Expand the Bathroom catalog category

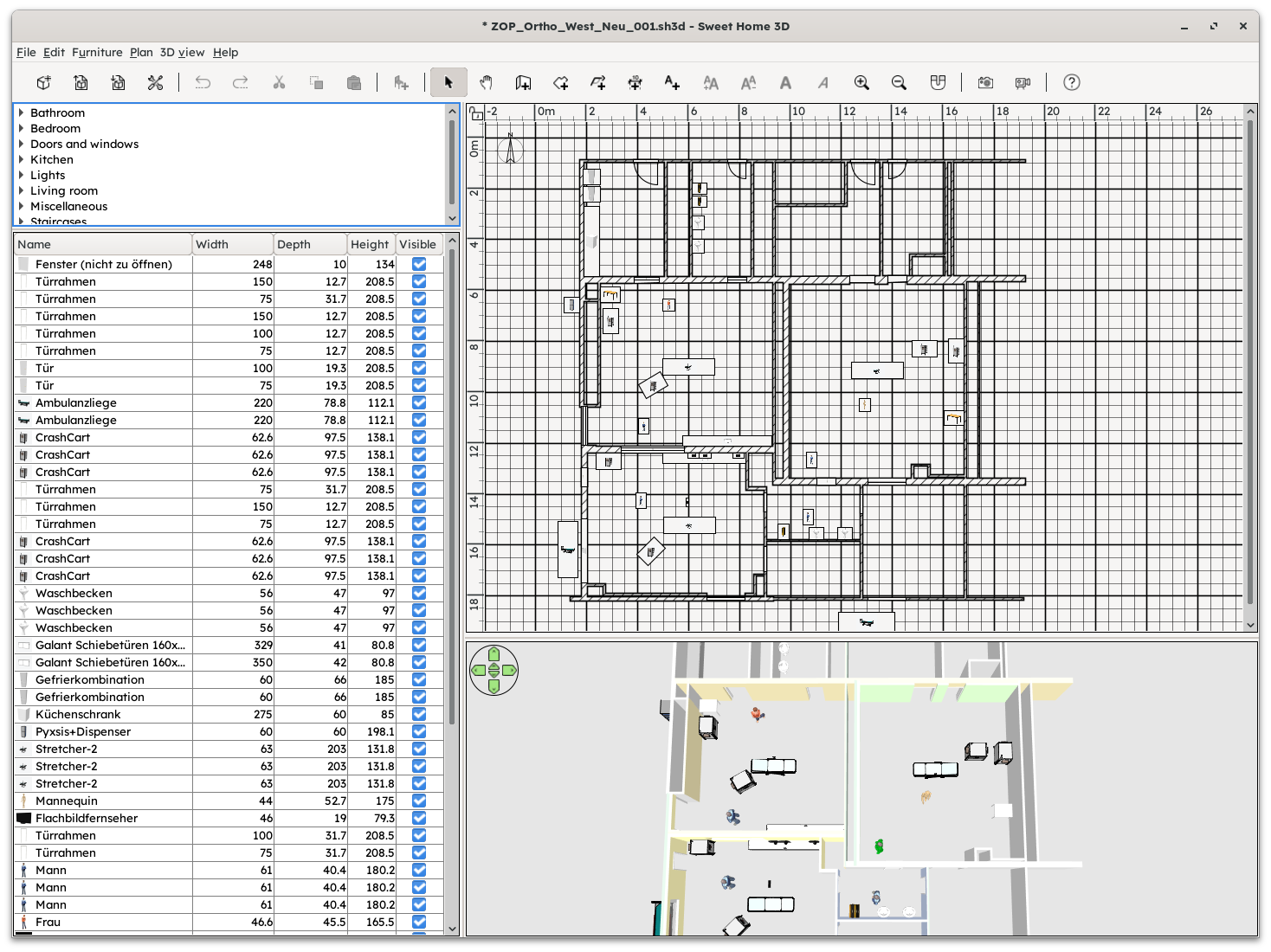click(22, 113)
